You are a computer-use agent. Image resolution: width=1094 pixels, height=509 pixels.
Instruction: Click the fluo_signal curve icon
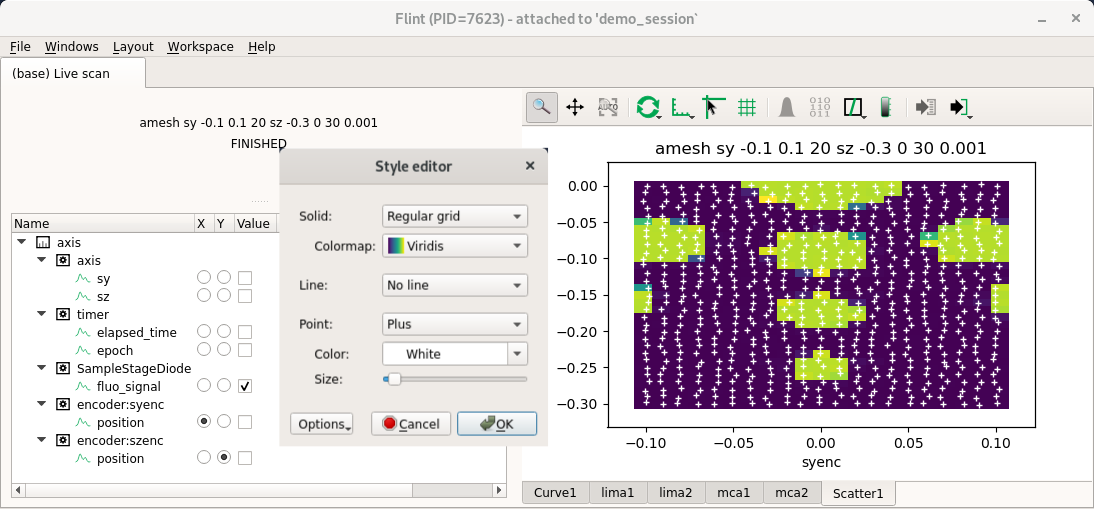84,386
